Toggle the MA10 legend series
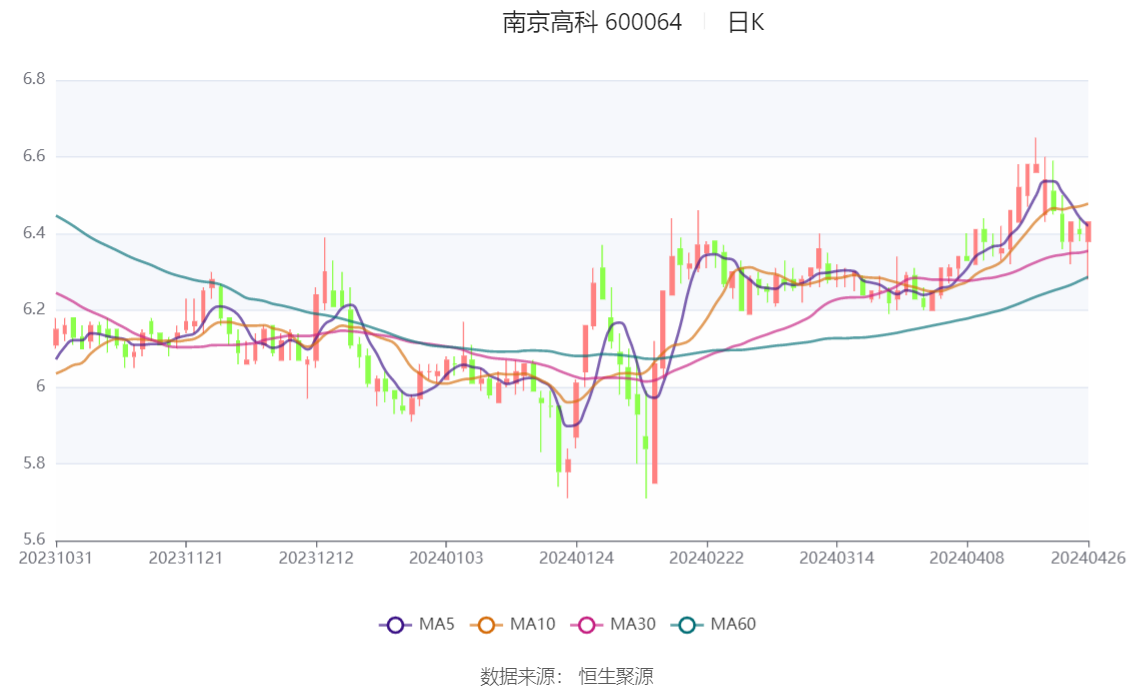Viewport: 1134px width, 689px height. (513, 625)
